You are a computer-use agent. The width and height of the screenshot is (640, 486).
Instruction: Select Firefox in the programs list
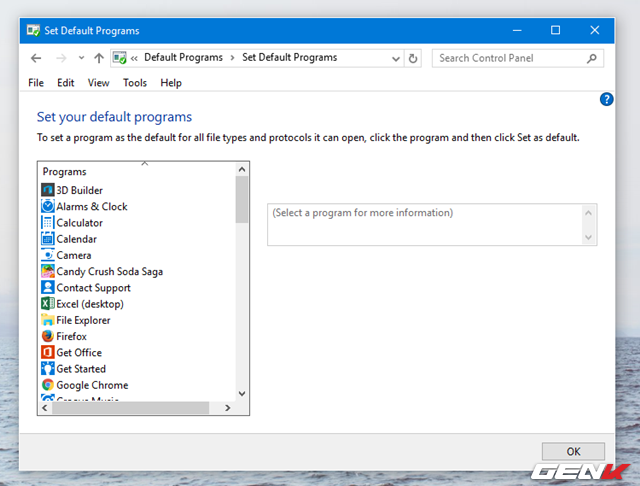tap(71, 336)
